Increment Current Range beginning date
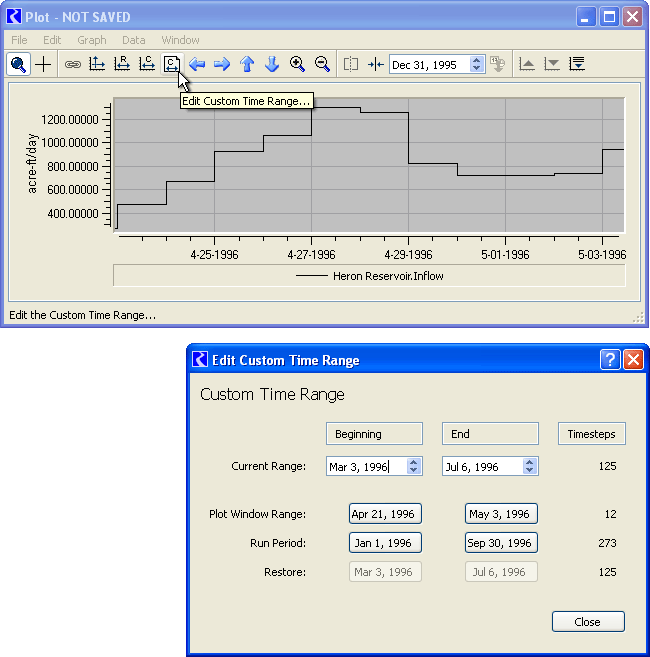 point(414,462)
